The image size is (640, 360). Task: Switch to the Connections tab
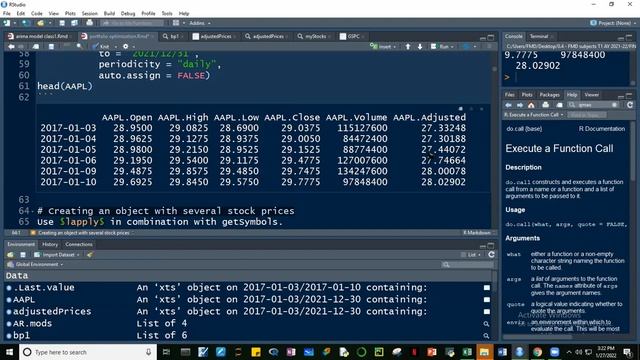[79, 244]
